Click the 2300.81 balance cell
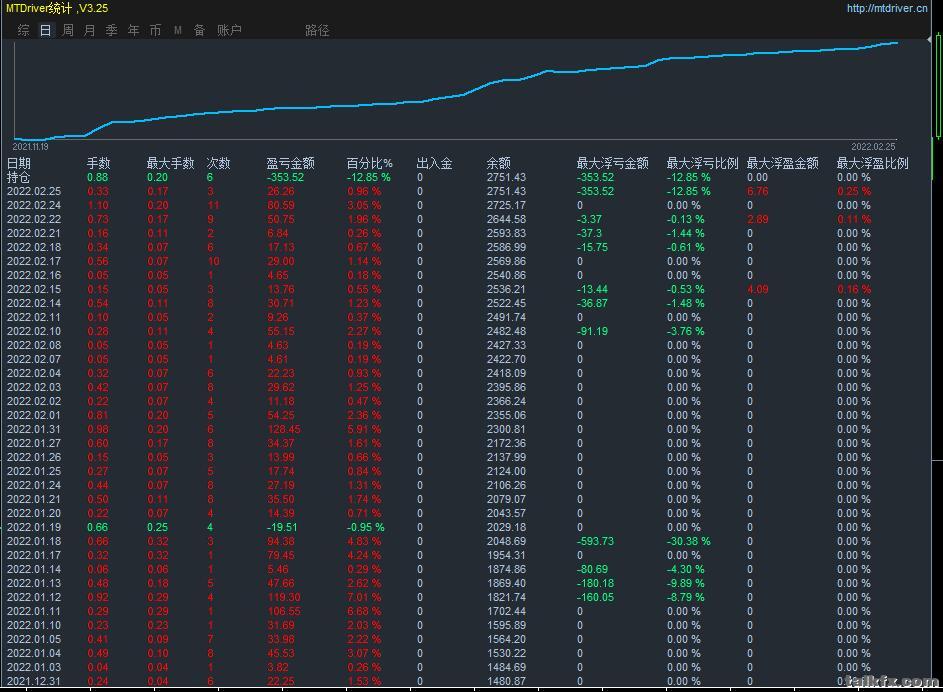The image size is (943, 692). [x=506, y=429]
